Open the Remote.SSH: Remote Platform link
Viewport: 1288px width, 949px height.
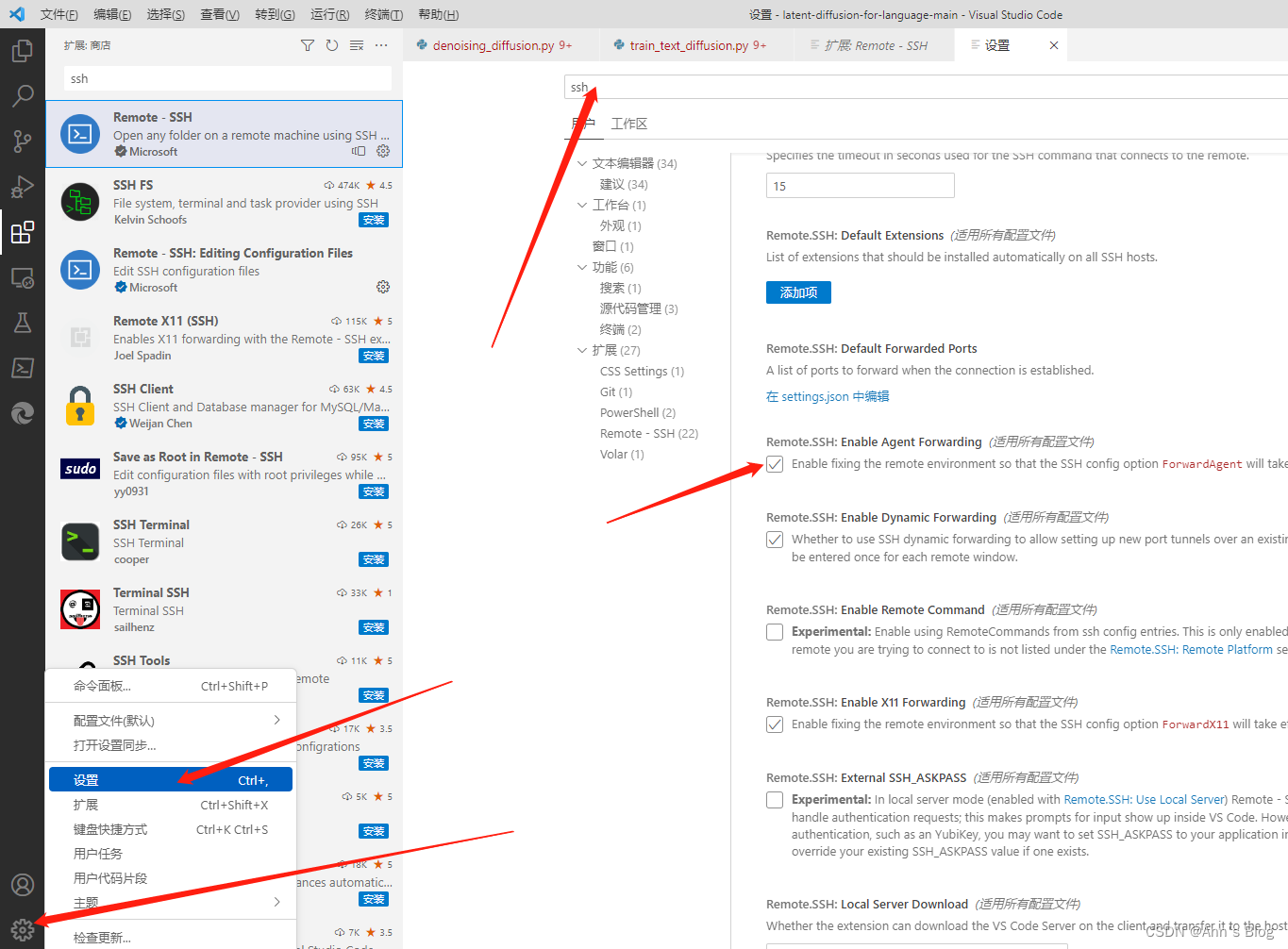(1191, 650)
